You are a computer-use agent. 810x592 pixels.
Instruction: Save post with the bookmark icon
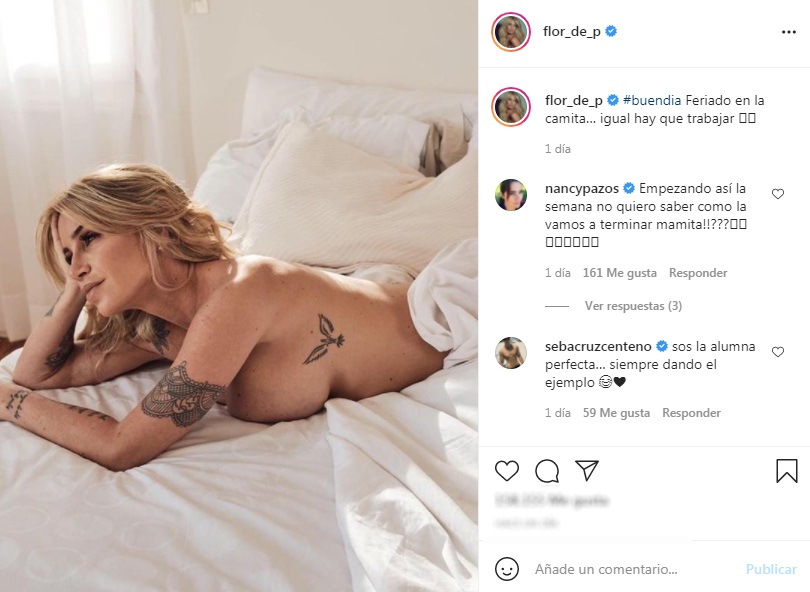click(787, 471)
